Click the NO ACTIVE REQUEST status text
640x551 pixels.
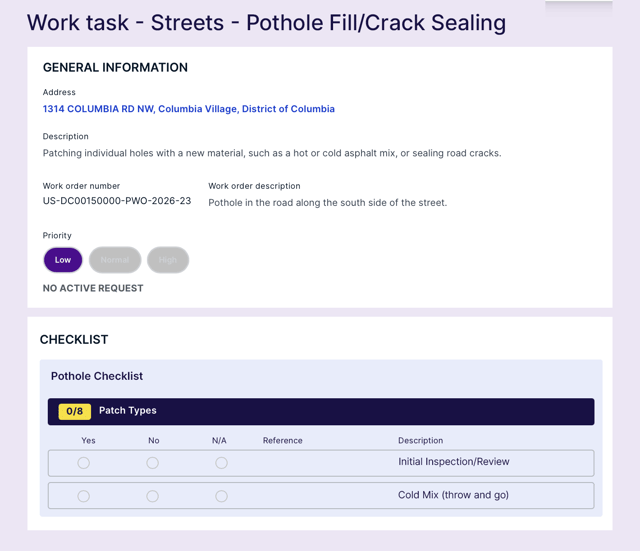point(93,288)
